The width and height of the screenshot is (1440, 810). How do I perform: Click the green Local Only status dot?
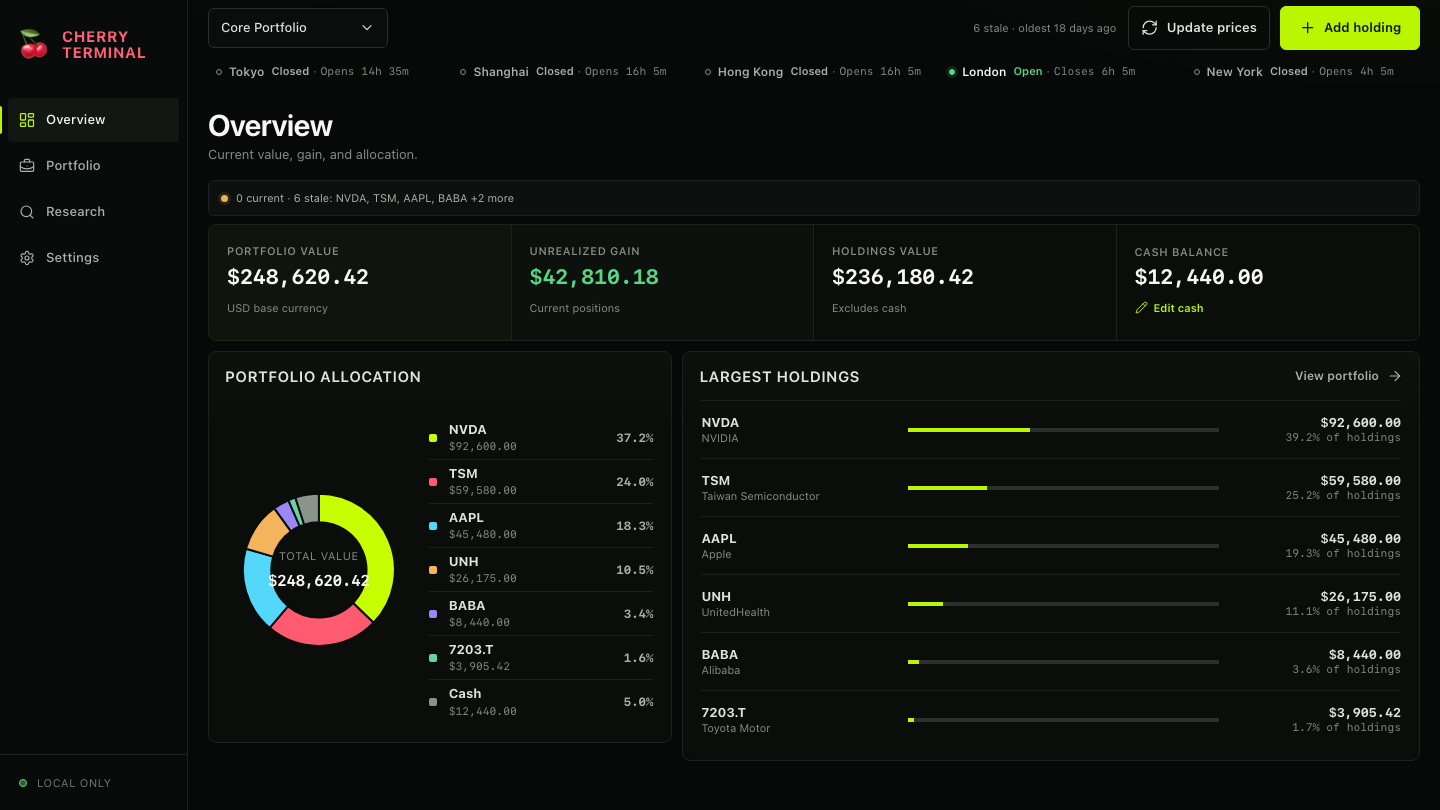(23, 783)
